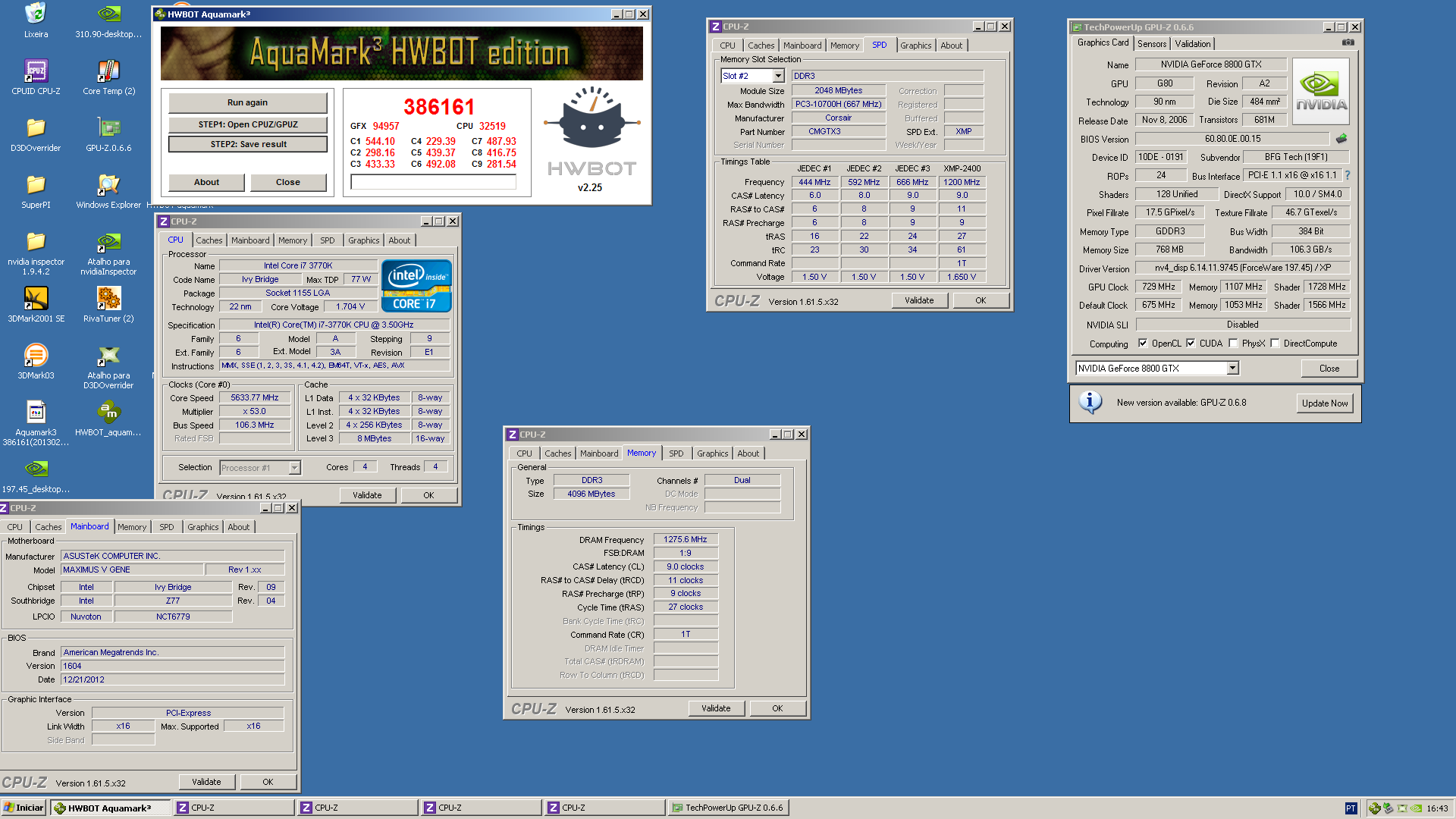Click Validate in SPD CPU-Z window
Screen dimensions: 1456x819
point(919,300)
